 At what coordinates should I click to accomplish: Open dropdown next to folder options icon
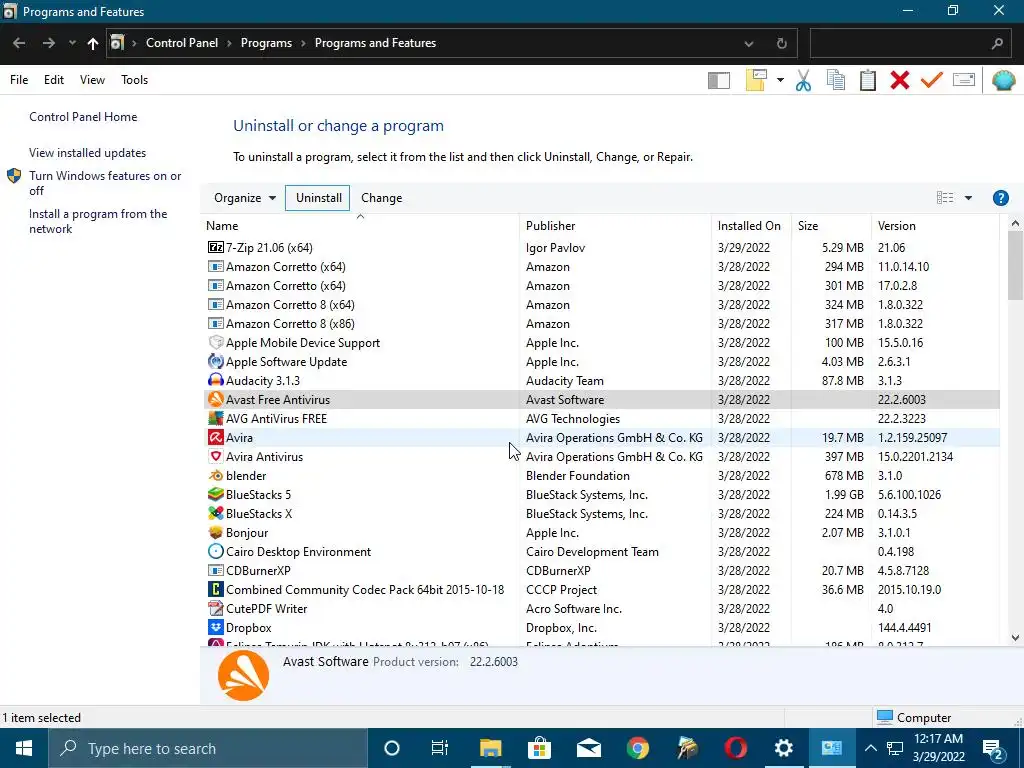click(x=780, y=80)
